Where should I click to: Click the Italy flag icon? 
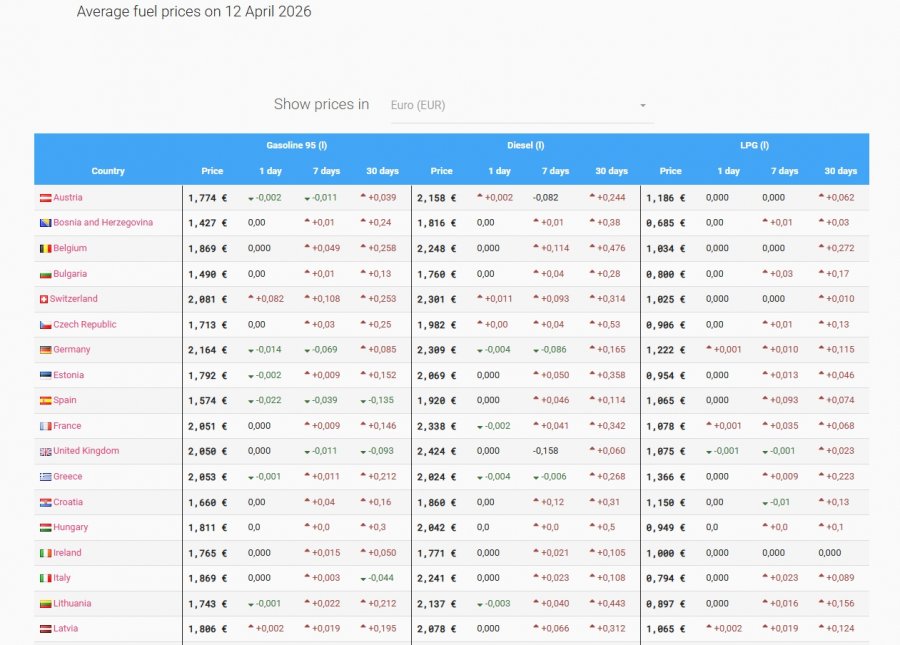[x=45, y=578]
